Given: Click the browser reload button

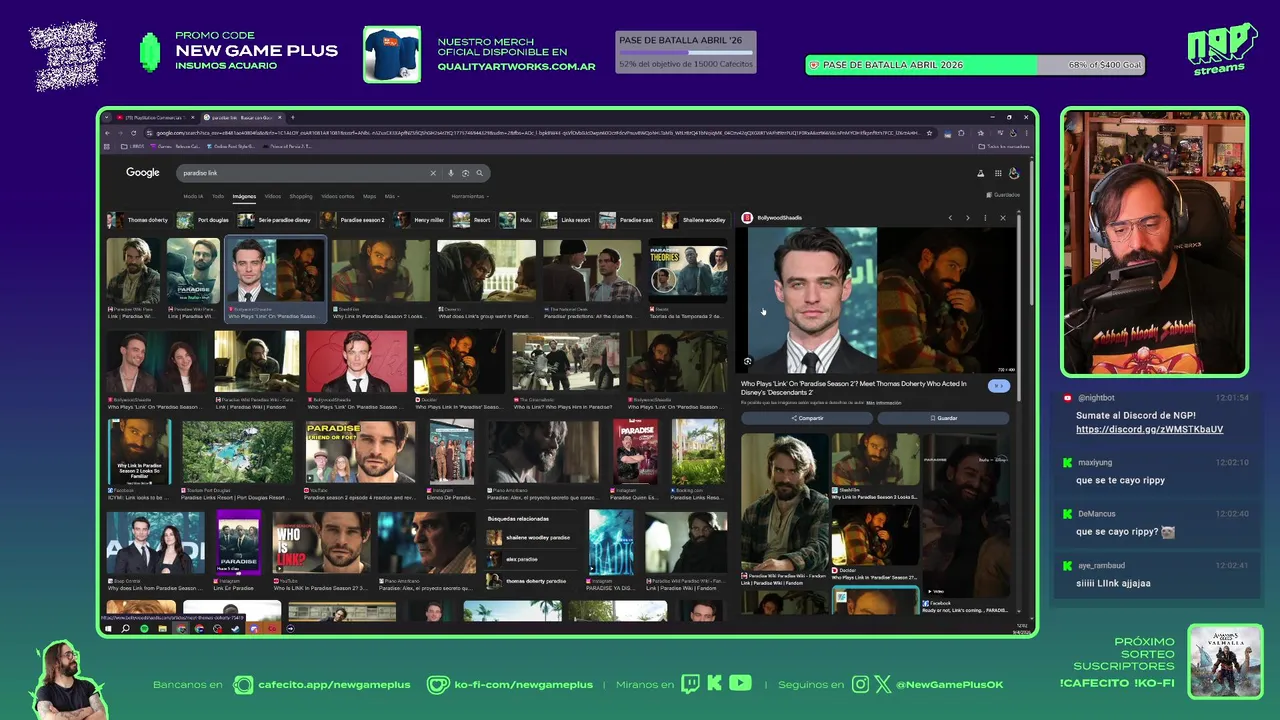Looking at the screenshot, I should (x=134, y=133).
